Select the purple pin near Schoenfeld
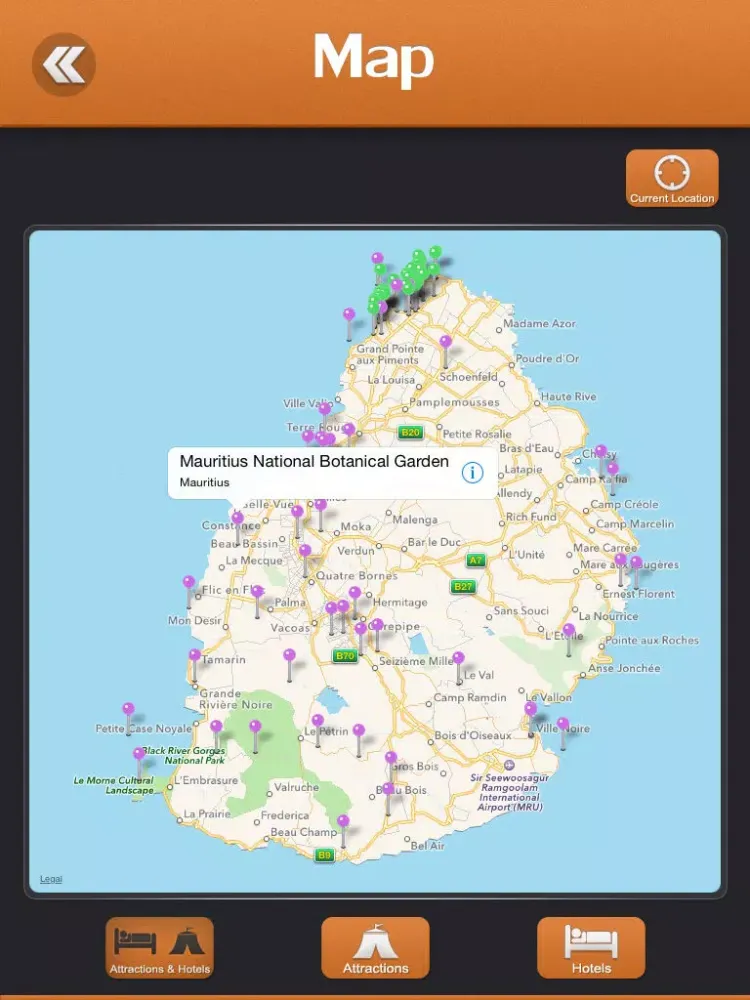 point(445,341)
